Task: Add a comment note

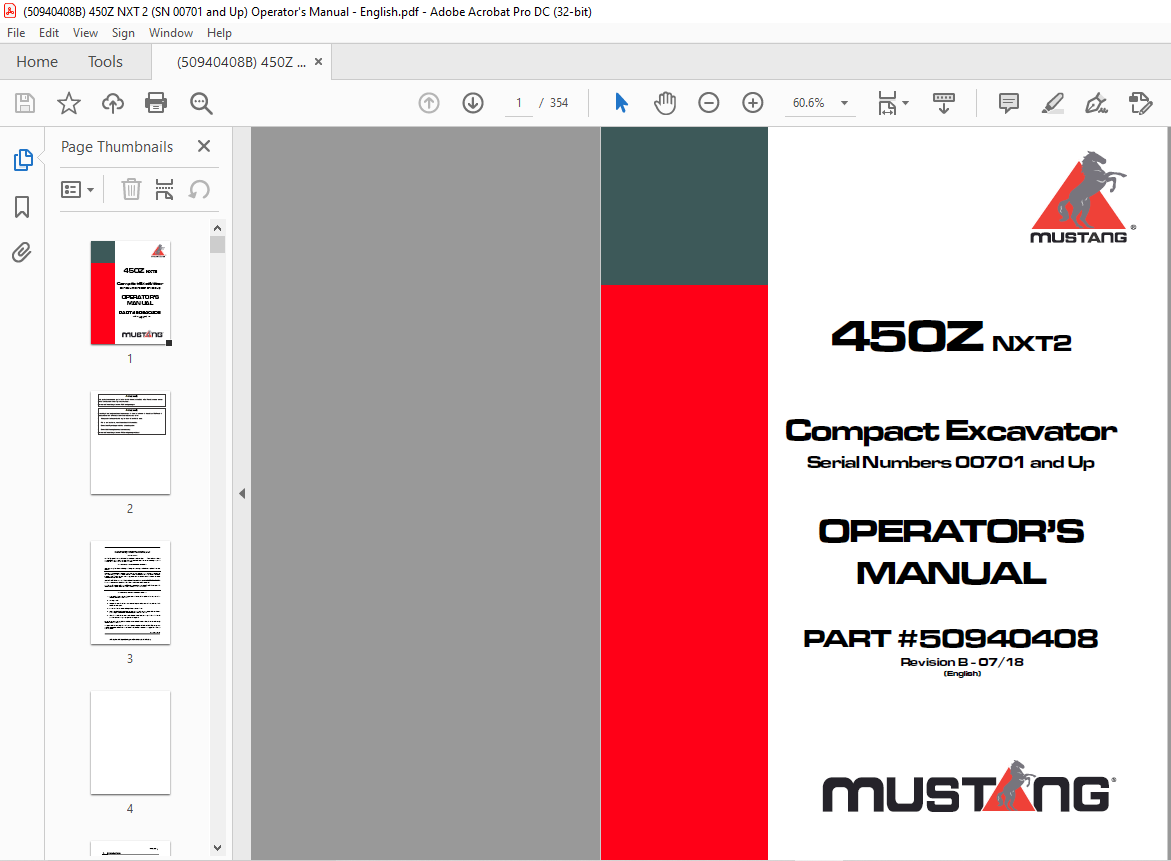Action: (1008, 103)
